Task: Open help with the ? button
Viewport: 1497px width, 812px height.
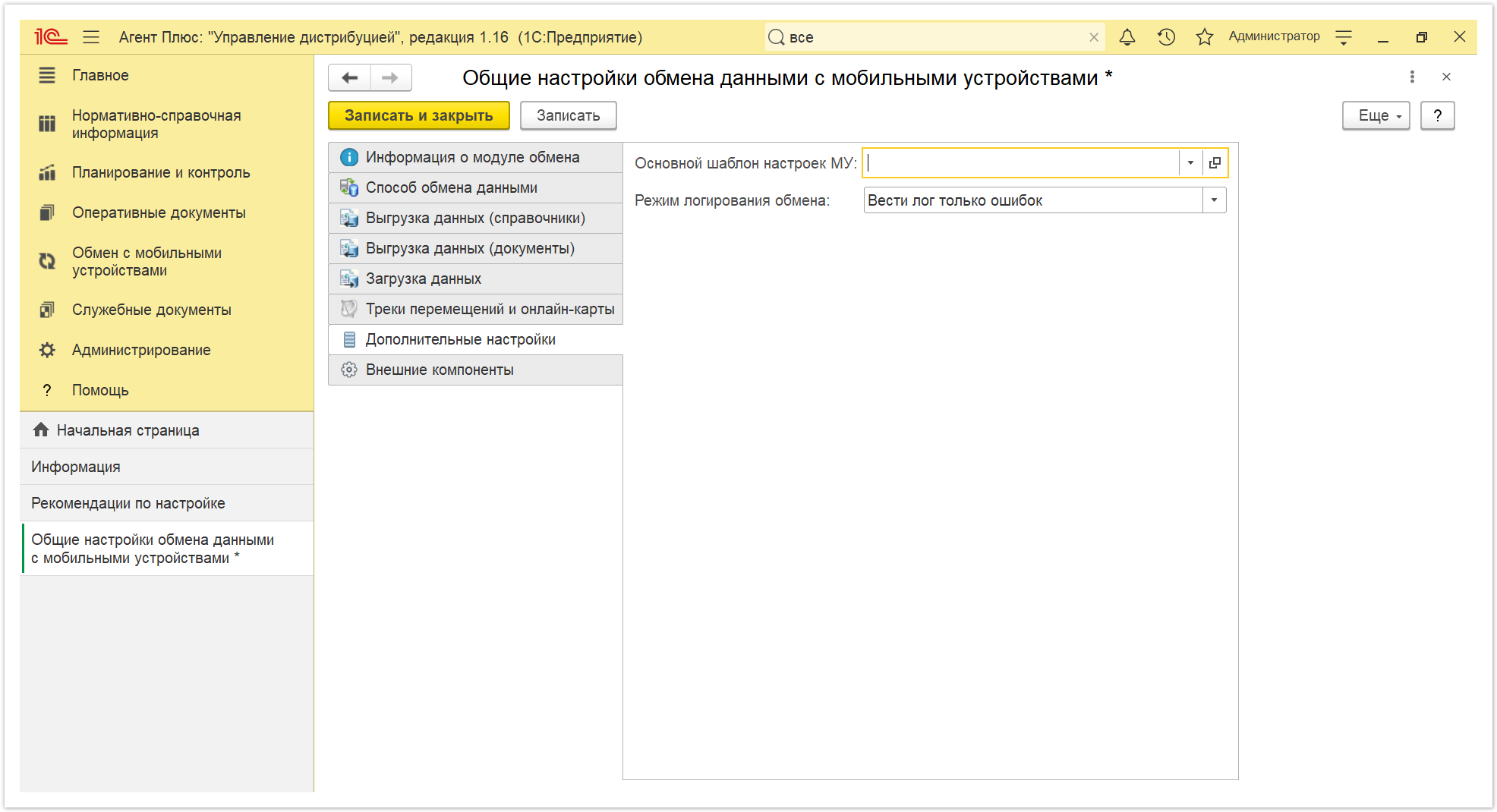Action: pyautogui.click(x=1437, y=115)
